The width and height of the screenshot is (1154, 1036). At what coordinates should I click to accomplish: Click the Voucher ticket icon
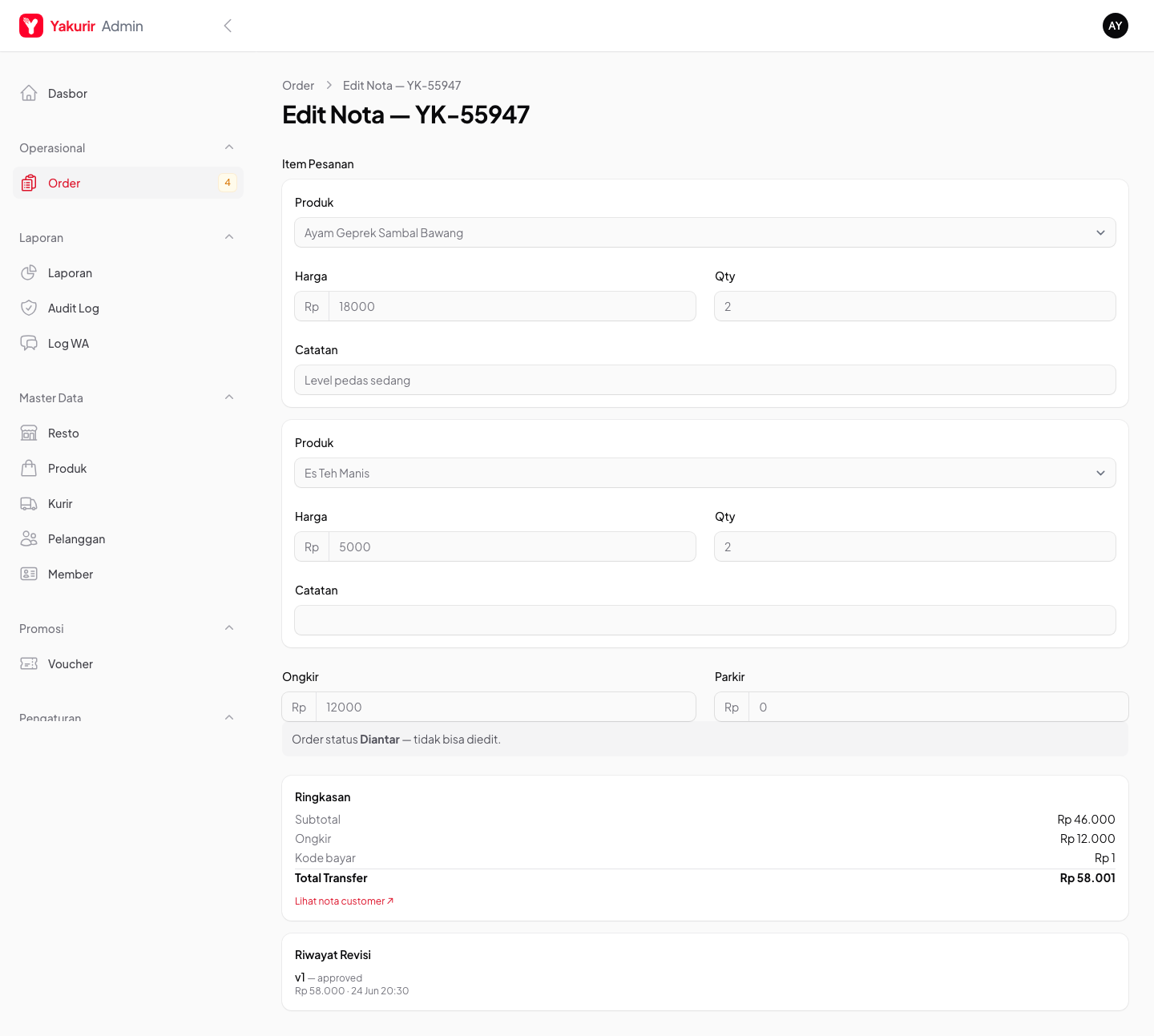[x=29, y=663]
